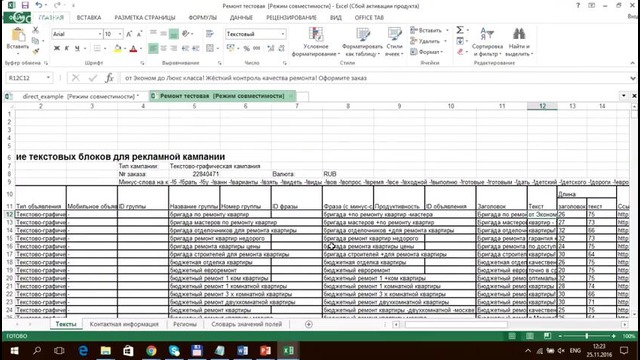Align cell text left
Image resolution: width=640 pixels, height=360 pixels.
click(153, 49)
